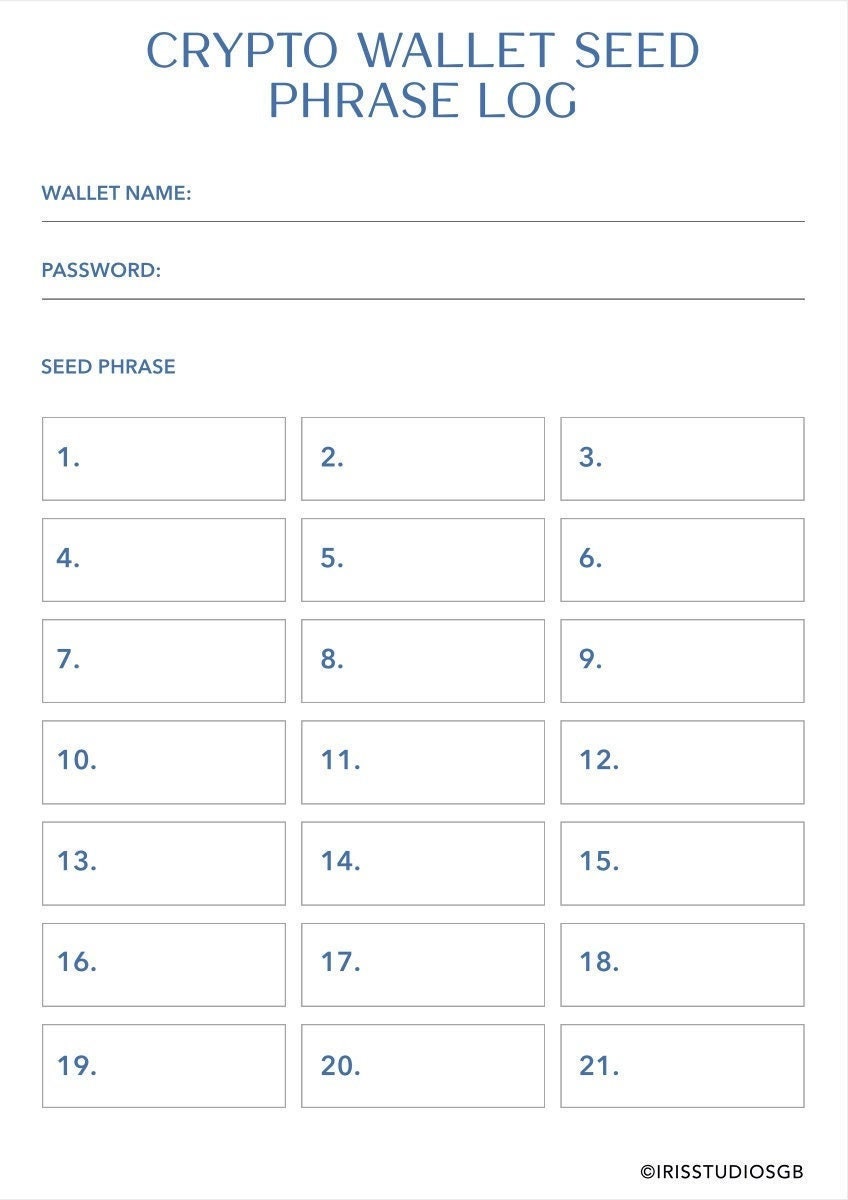
Task: Select seed phrase box 10
Action: point(164,762)
